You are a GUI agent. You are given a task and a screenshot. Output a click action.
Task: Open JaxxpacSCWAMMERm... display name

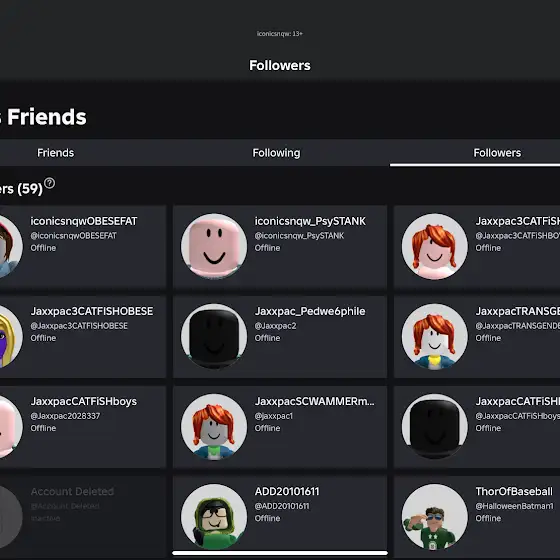click(314, 401)
